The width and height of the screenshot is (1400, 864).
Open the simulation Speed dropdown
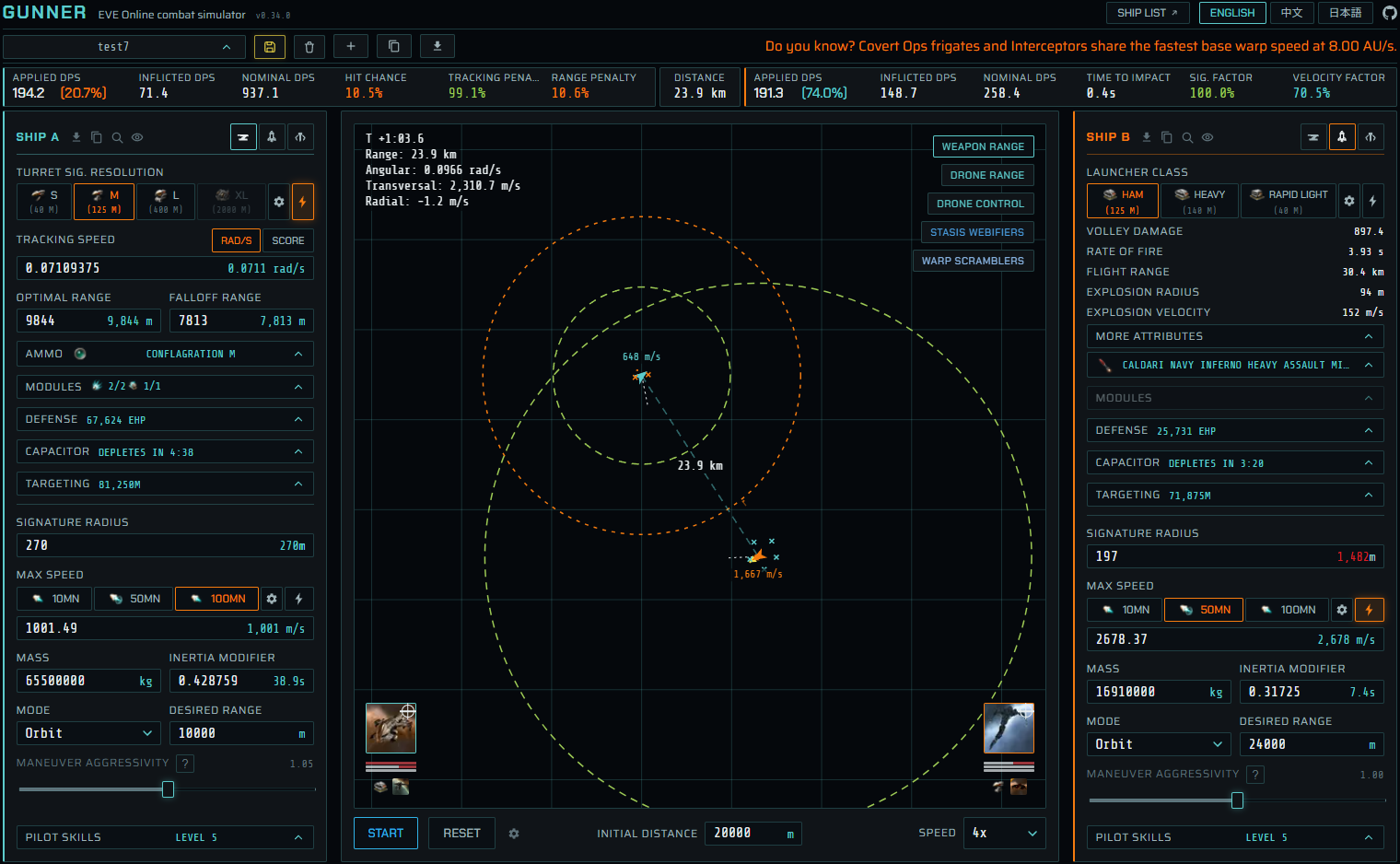pos(1004,833)
